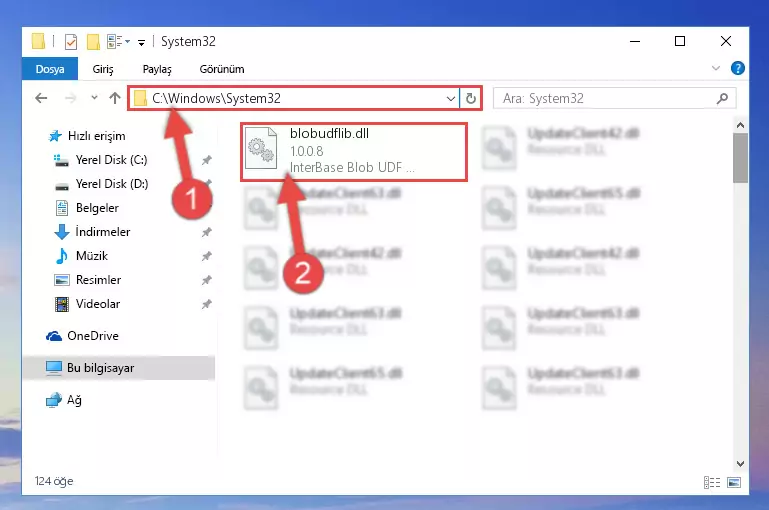
Task: Refresh the System32 folder view
Action: 471,99
